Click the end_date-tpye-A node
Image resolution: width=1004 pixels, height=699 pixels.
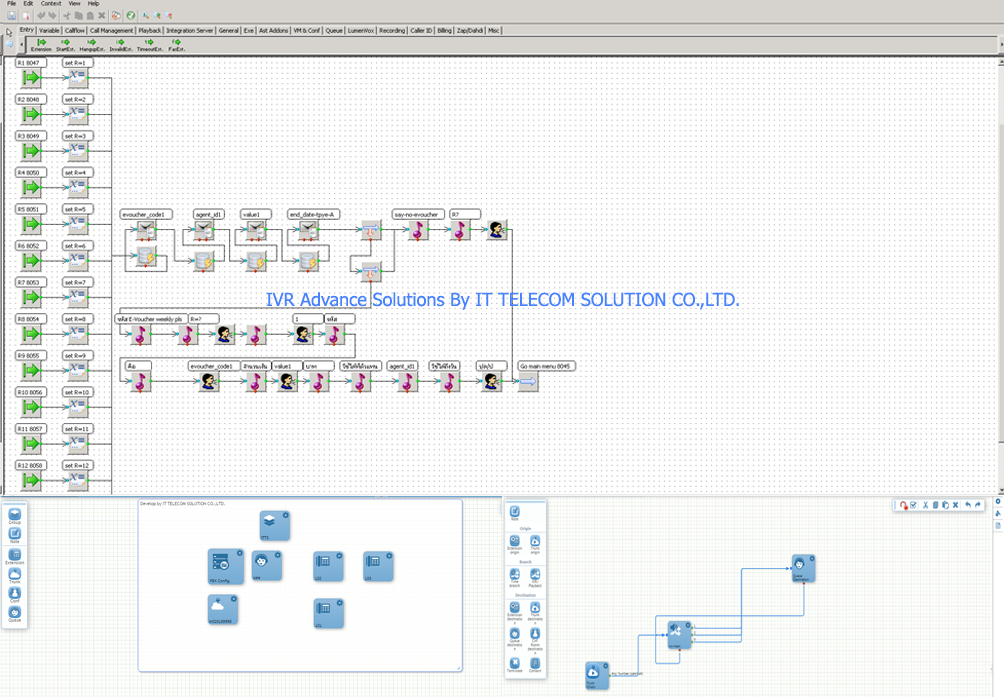[309, 230]
